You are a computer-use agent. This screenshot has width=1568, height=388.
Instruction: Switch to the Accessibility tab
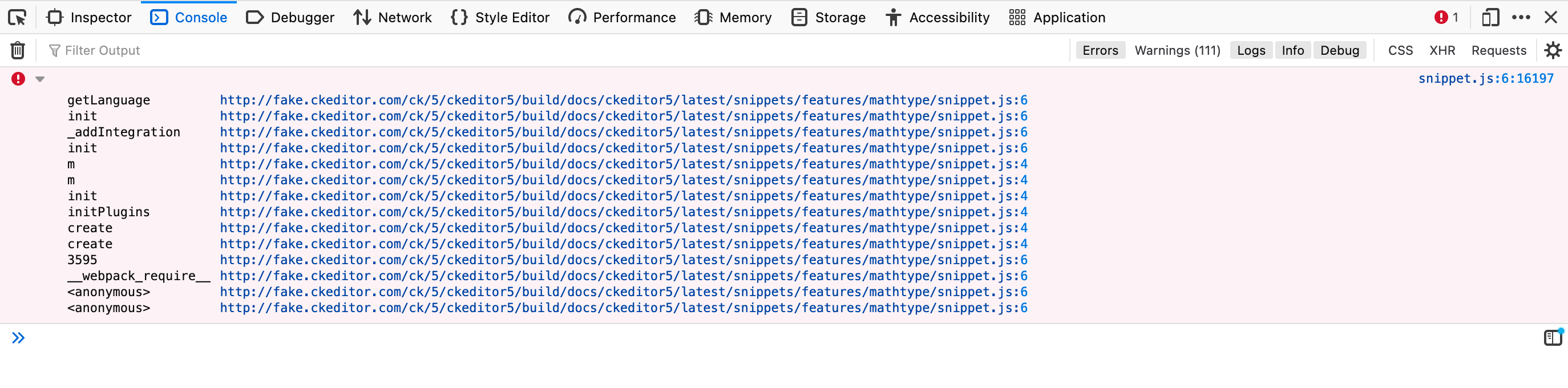[x=937, y=17]
